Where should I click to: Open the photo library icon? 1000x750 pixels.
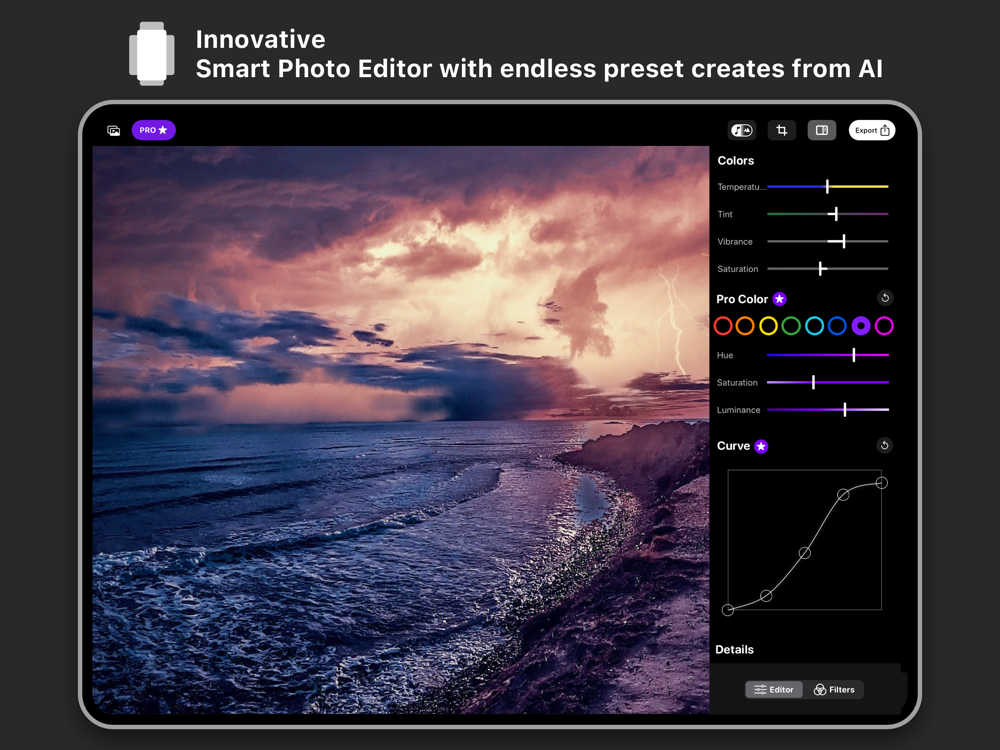click(x=114, y=131)
